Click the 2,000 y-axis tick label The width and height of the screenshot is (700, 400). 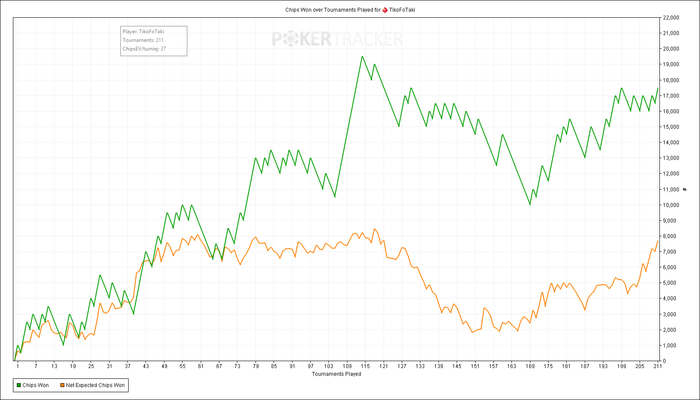669,330
